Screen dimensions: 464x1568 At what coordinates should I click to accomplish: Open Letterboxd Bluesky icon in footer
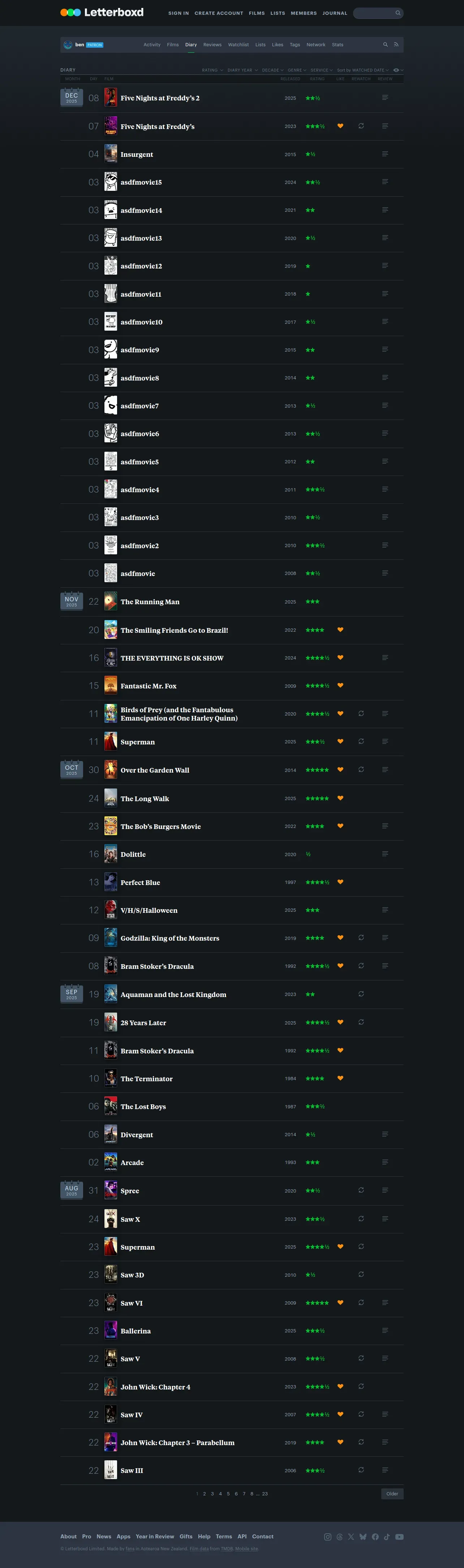point(363,1537)
